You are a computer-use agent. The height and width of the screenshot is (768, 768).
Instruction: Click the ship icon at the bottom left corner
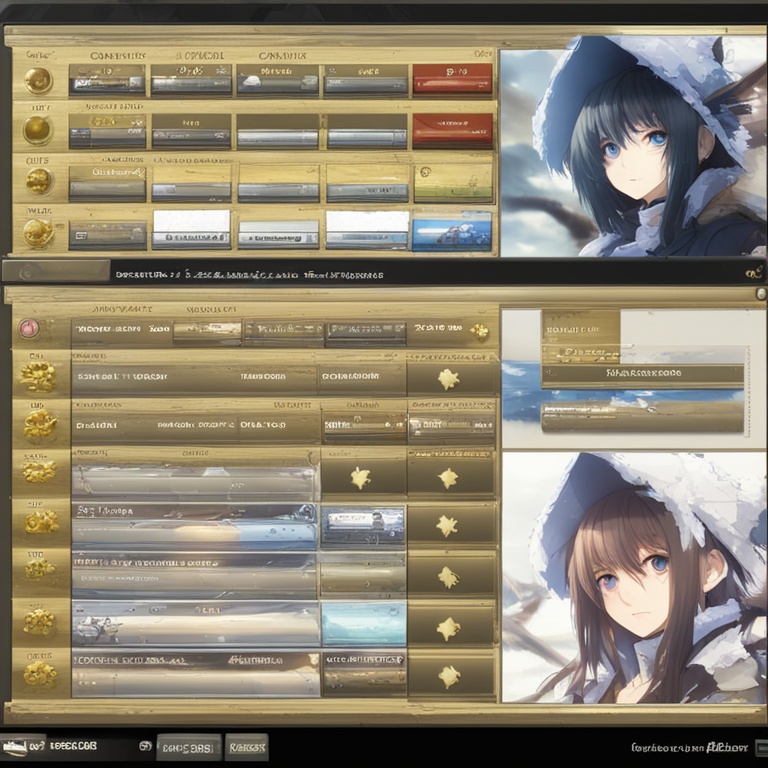14,746
